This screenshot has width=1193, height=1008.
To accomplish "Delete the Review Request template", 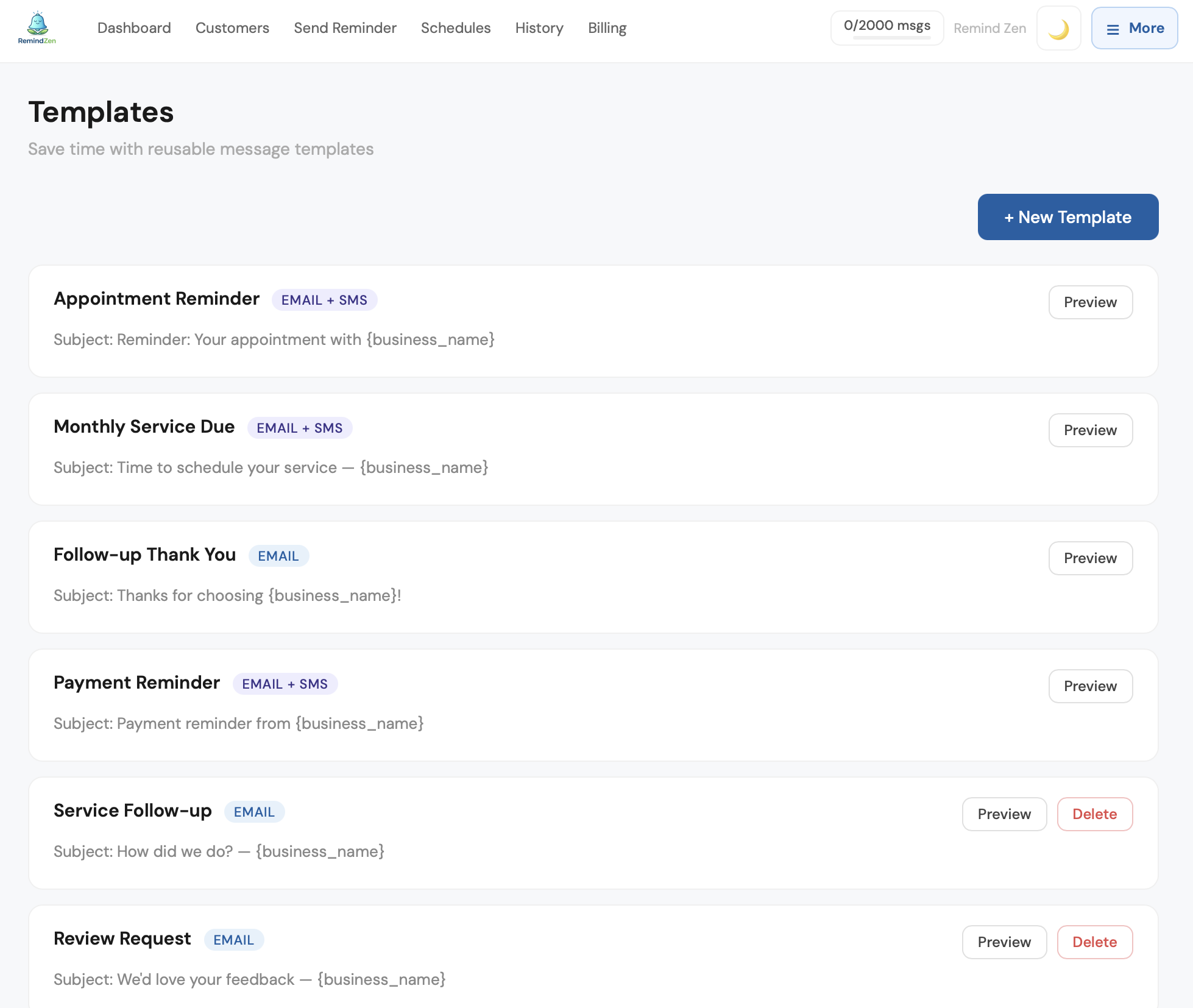I will [x=1094, y=942].
